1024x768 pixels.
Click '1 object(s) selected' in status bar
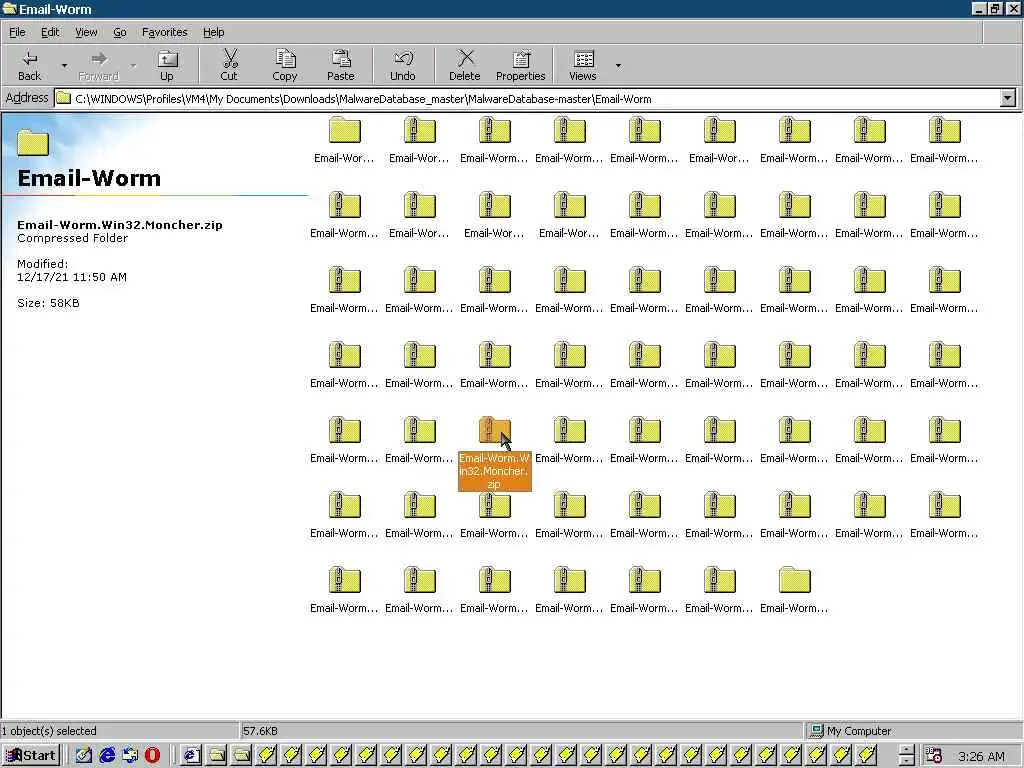click(49, 731)
